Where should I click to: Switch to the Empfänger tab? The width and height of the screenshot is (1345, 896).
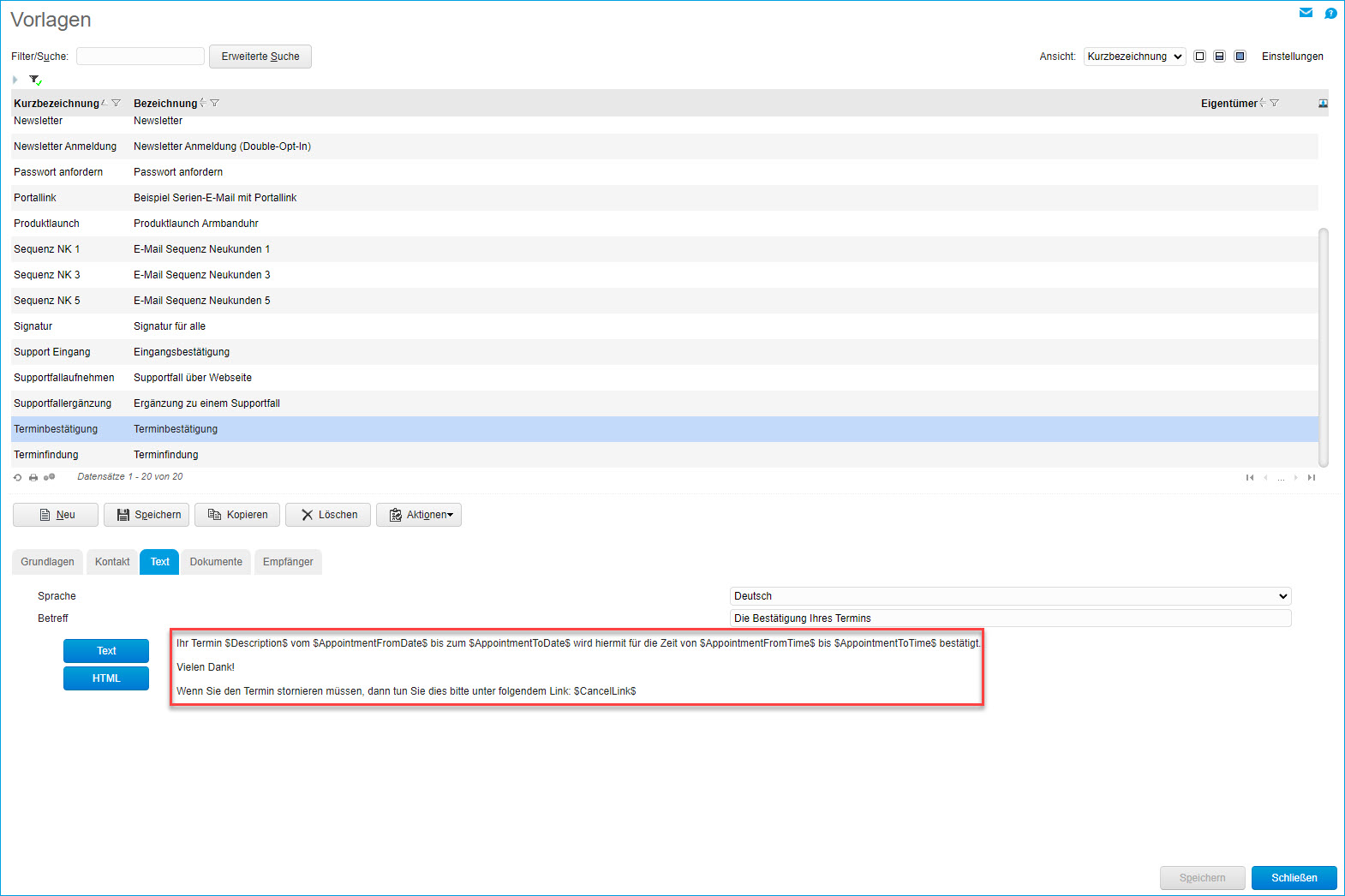click(288, 562)
